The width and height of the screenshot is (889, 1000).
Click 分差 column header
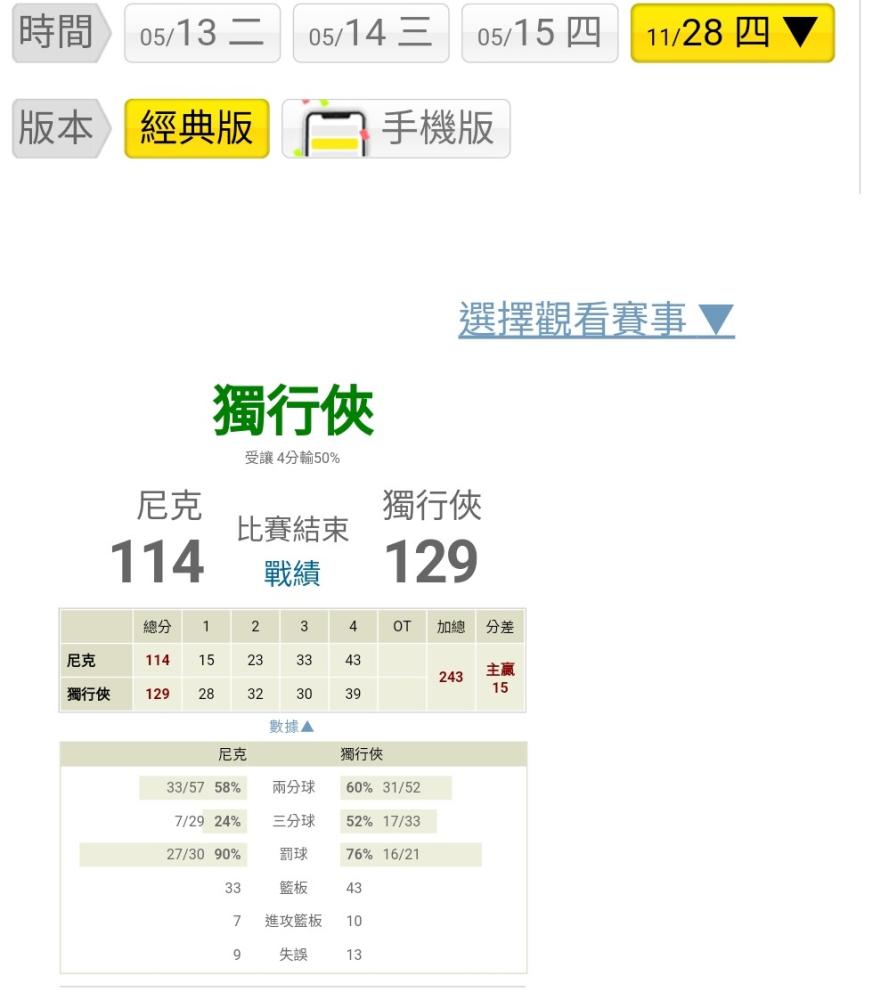pyautogui.click(x=500, y=626)
